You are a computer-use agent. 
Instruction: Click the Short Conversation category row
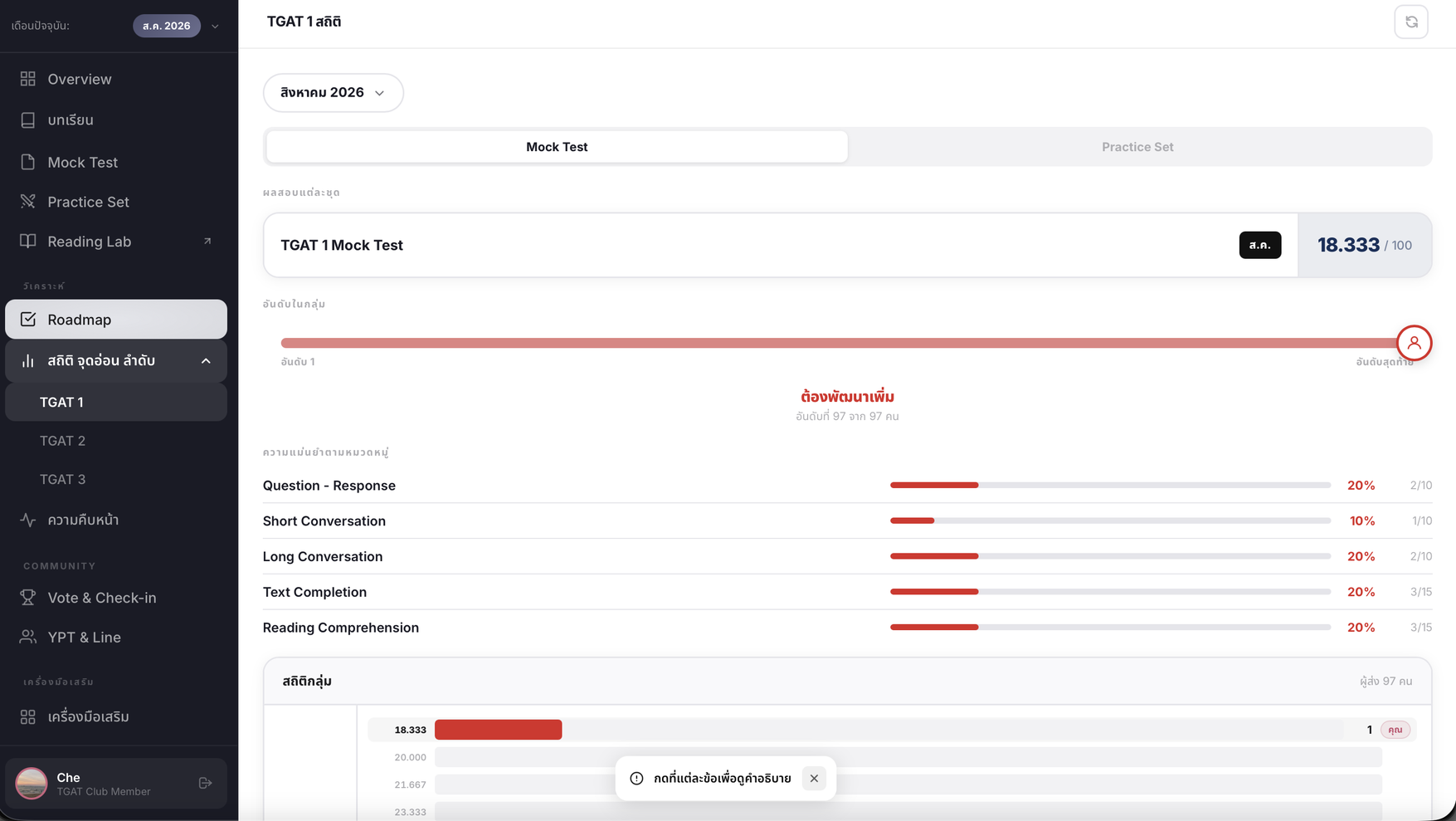(x=847, y=521)
